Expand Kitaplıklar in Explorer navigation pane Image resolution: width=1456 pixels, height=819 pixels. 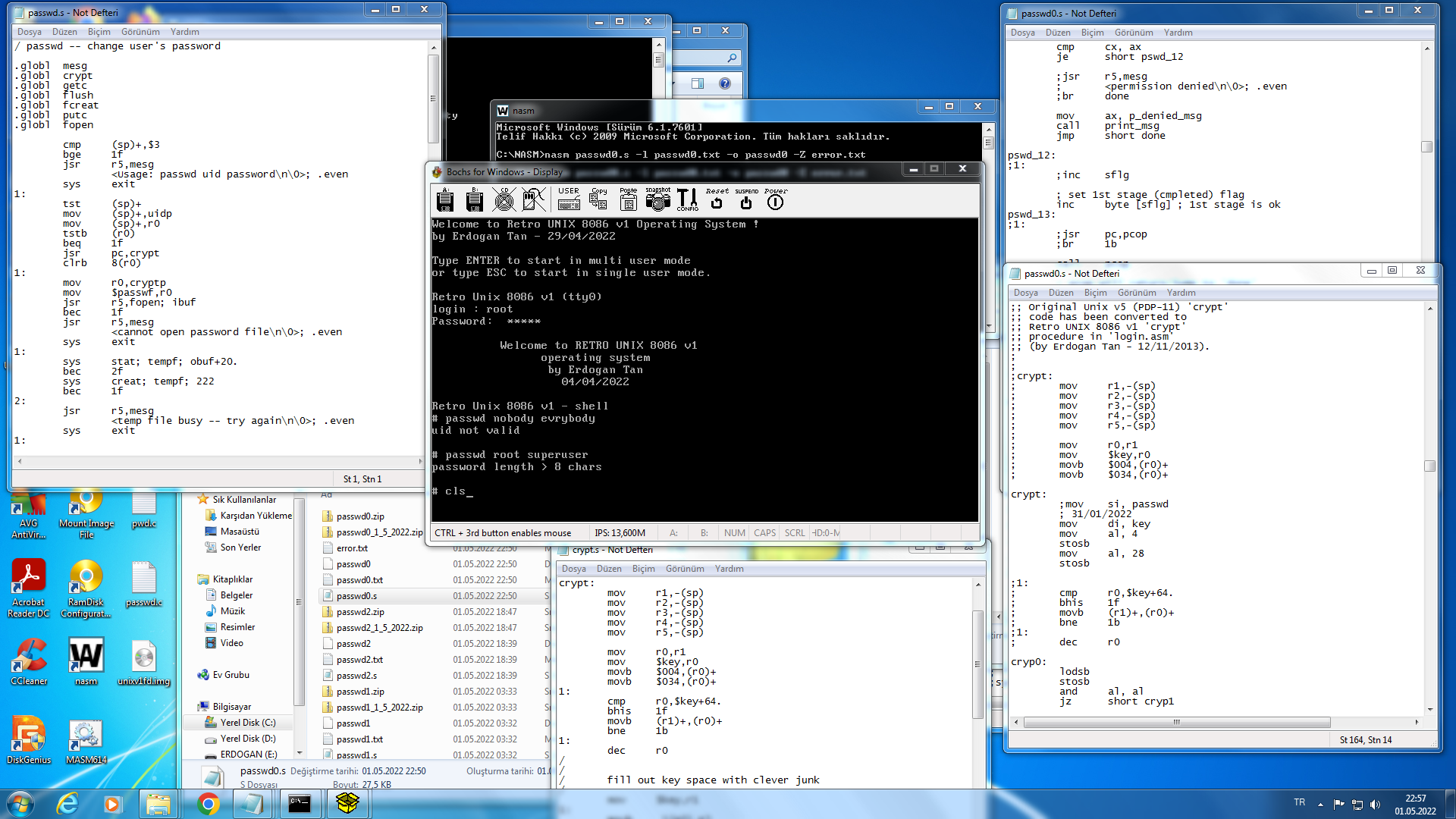point(193,579)
